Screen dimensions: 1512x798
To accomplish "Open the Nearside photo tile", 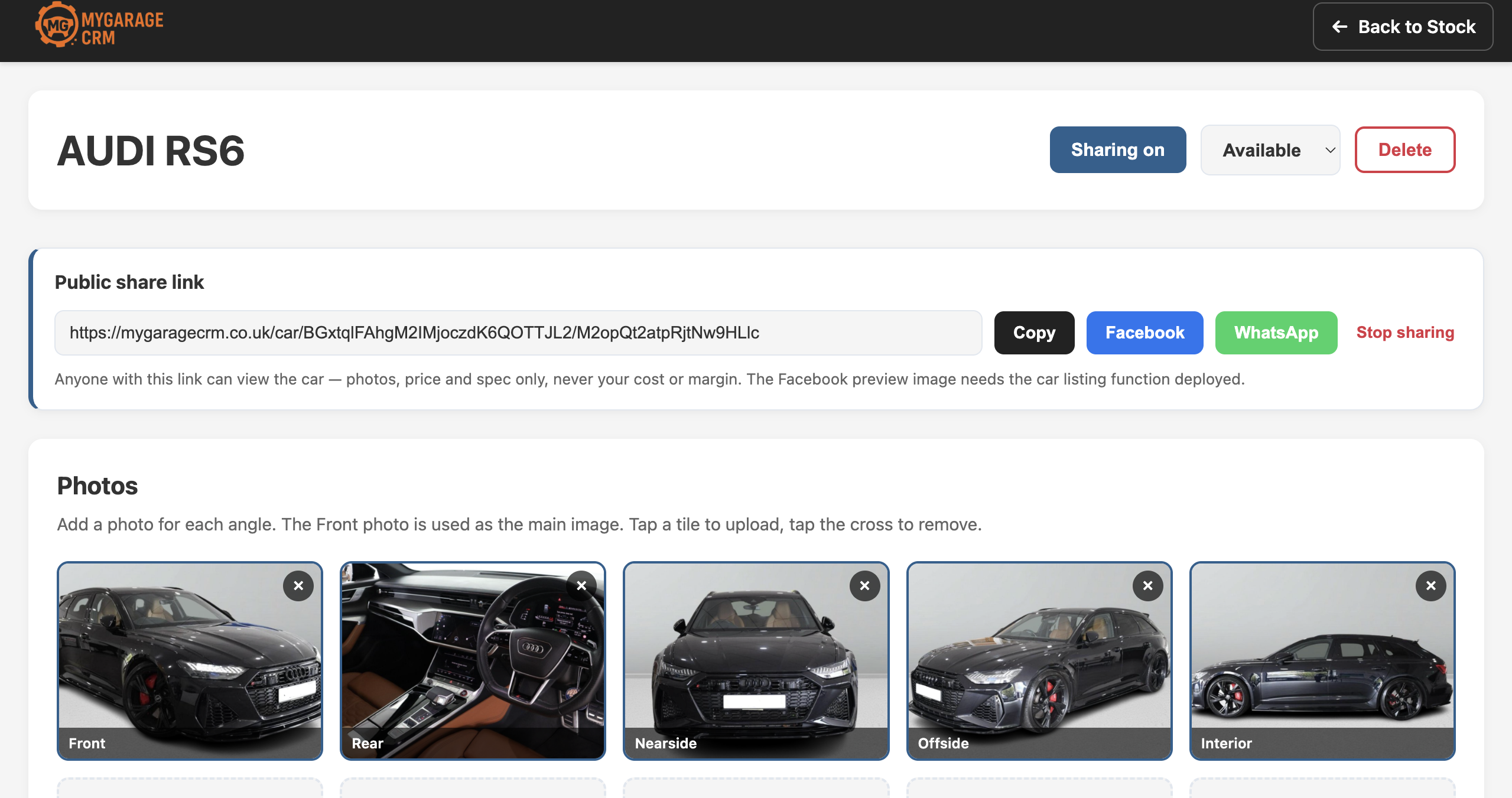I will 756,661.
